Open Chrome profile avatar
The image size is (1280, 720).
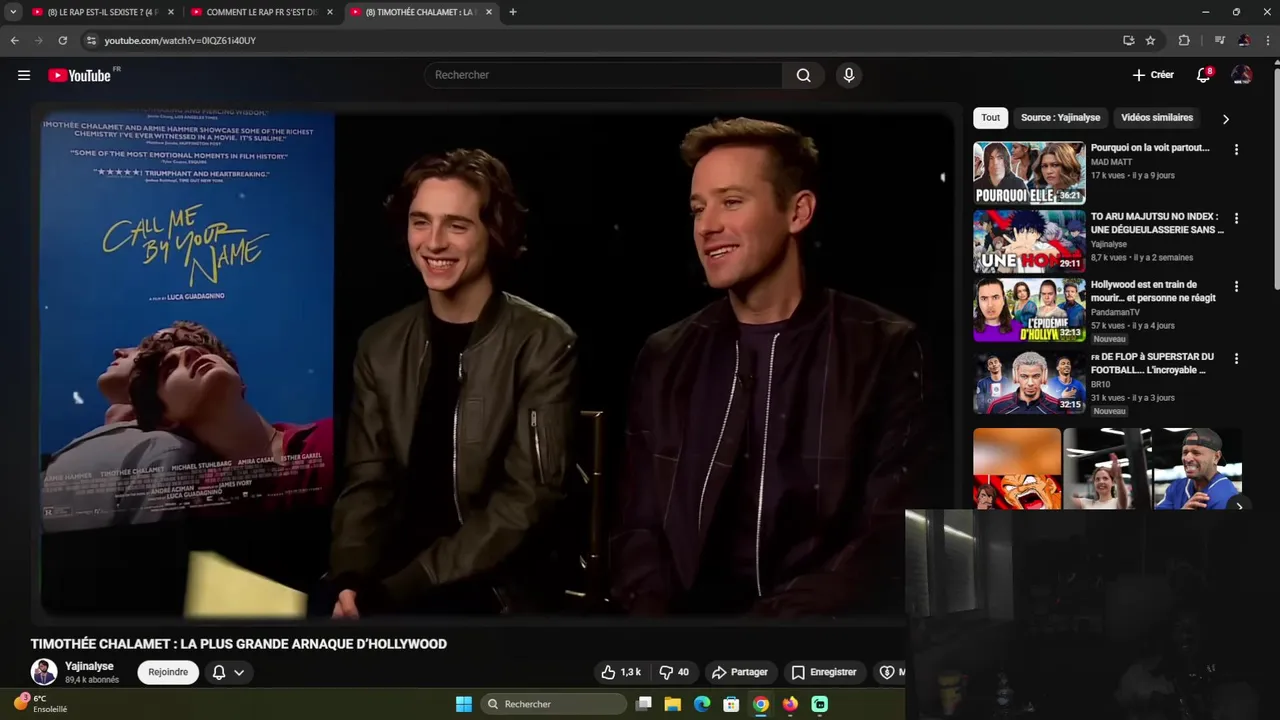click(x=1243, y=40)
